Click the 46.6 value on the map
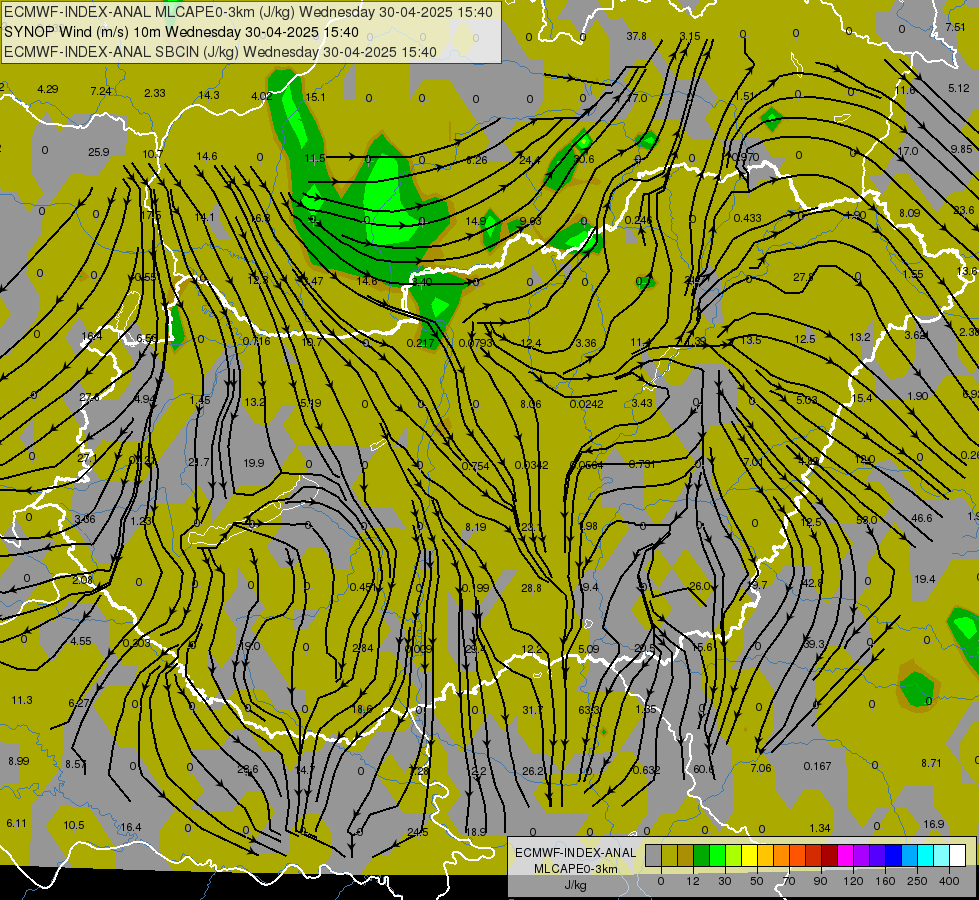The image size is (979, 900). click(922, 518)
